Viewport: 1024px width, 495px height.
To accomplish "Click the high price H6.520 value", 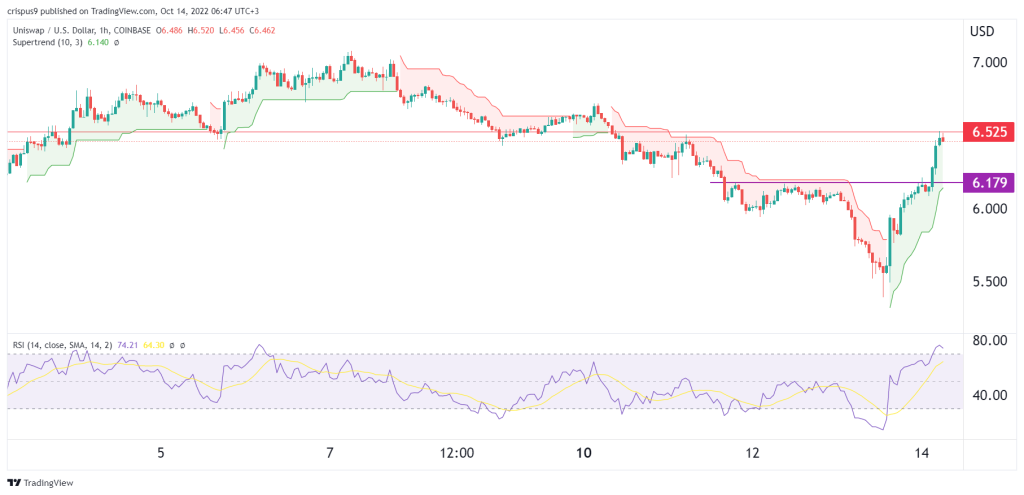I will coord(201,30).
